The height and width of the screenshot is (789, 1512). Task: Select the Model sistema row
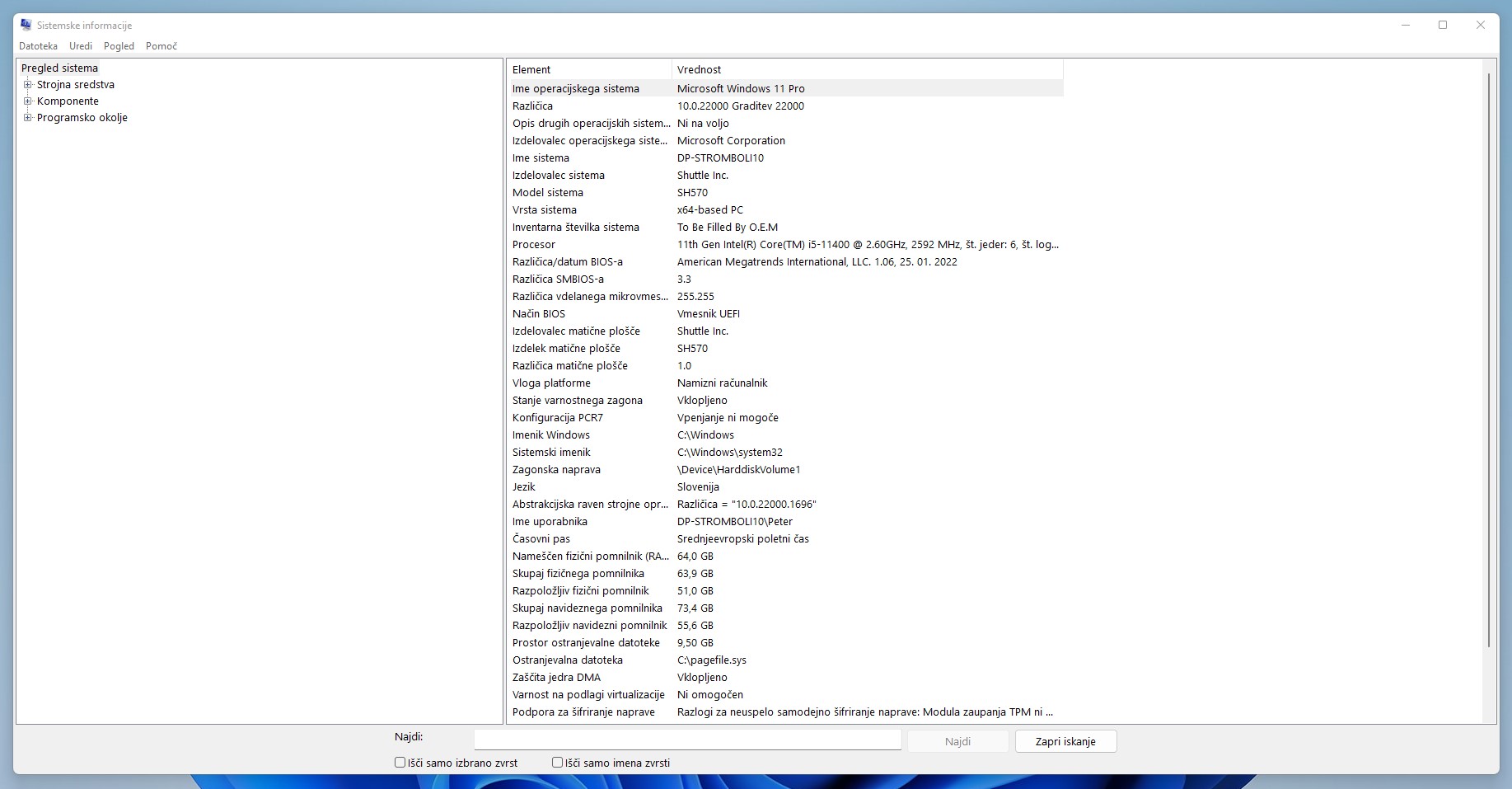tap(785, 192)
